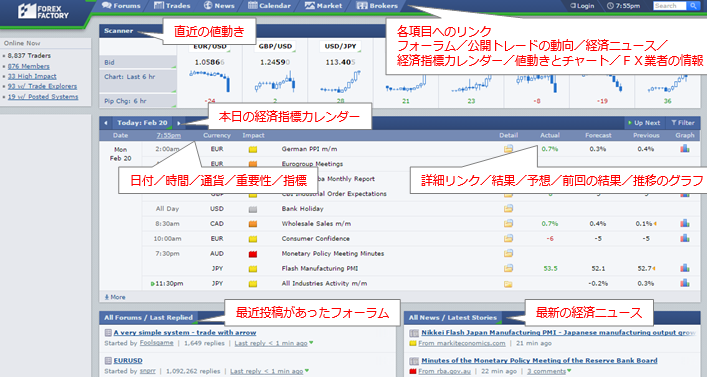The width and height of the screenshot is (707, 377).
Task: Click the USD/JPY pair label
Action: 340,46
